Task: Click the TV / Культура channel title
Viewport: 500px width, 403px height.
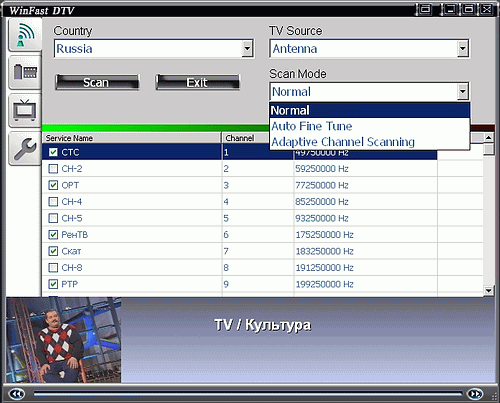Action: tap(263, 325)
